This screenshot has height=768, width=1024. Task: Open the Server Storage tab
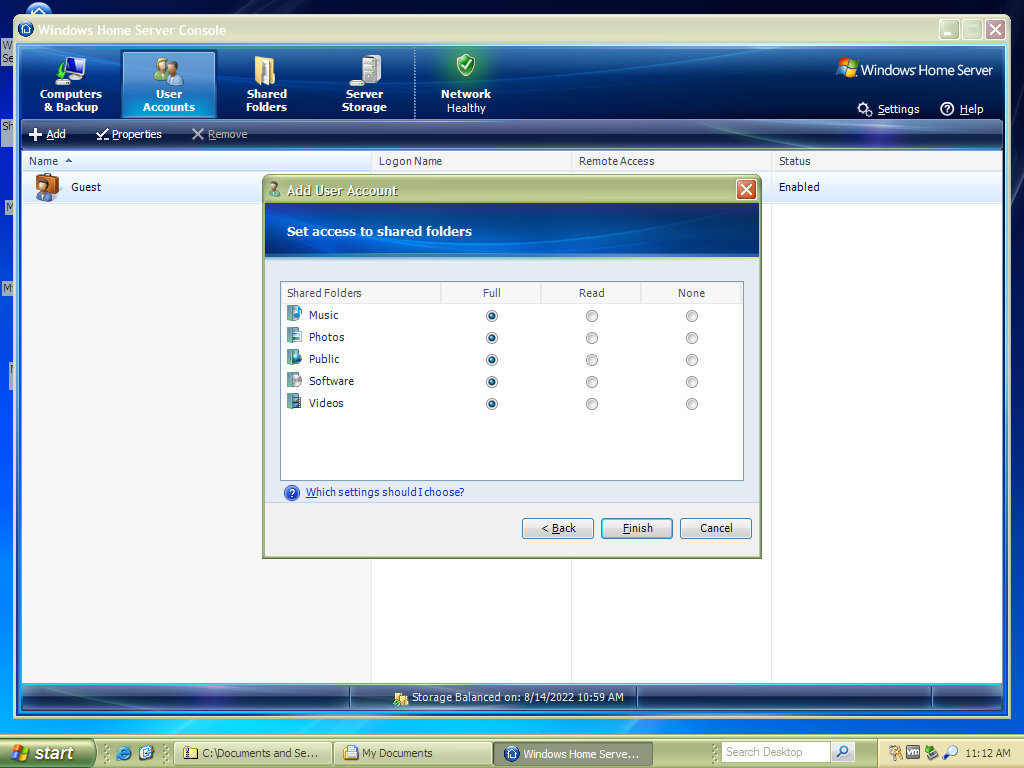[364, 84]
